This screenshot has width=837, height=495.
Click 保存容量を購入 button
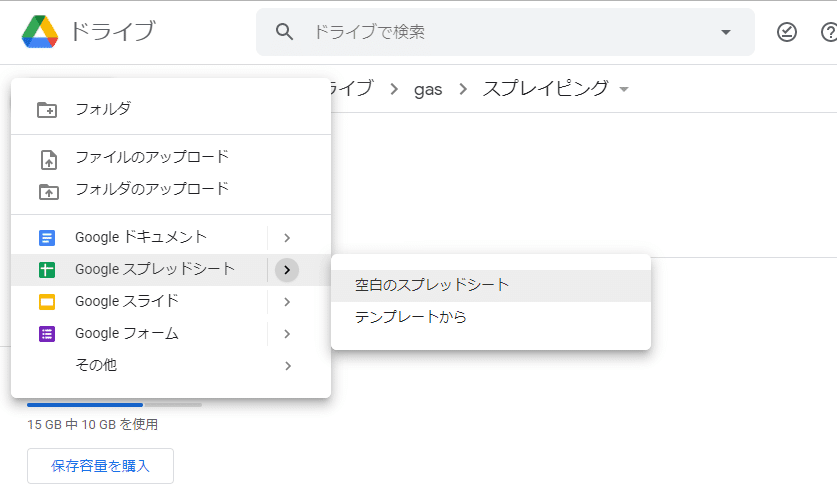tap(100, 466)
